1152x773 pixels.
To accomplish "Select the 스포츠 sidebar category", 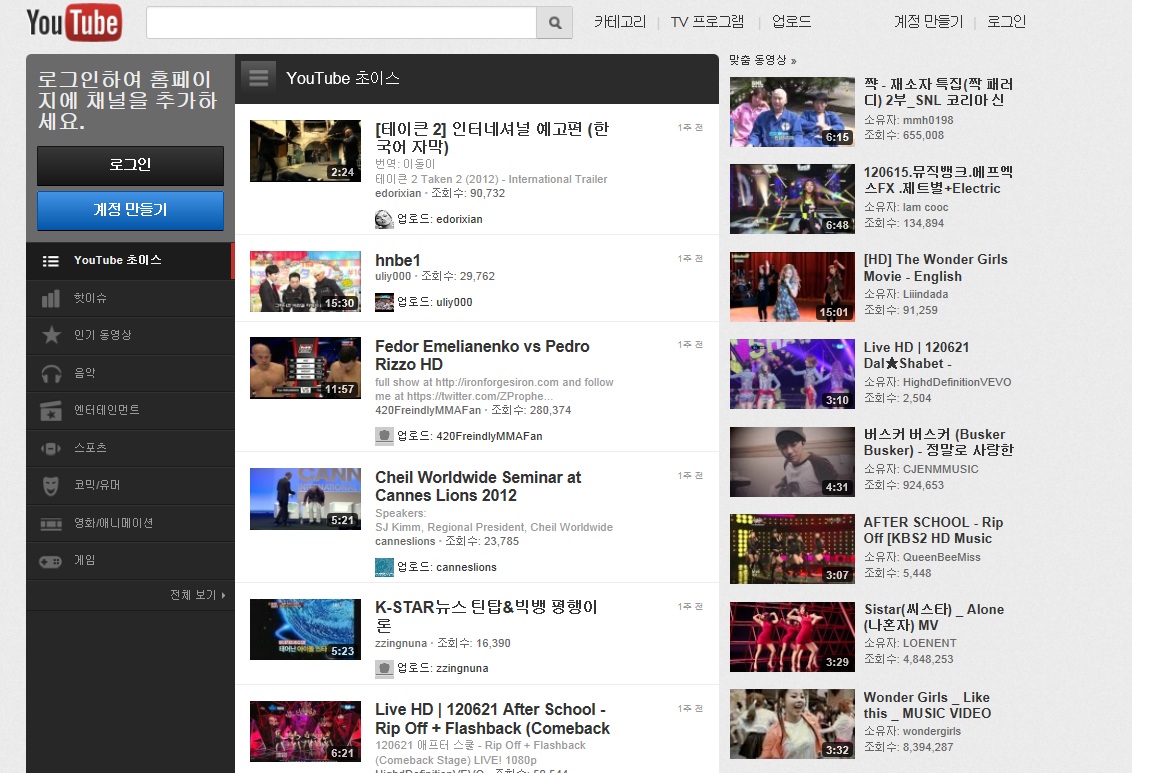I will coord(90,448).
